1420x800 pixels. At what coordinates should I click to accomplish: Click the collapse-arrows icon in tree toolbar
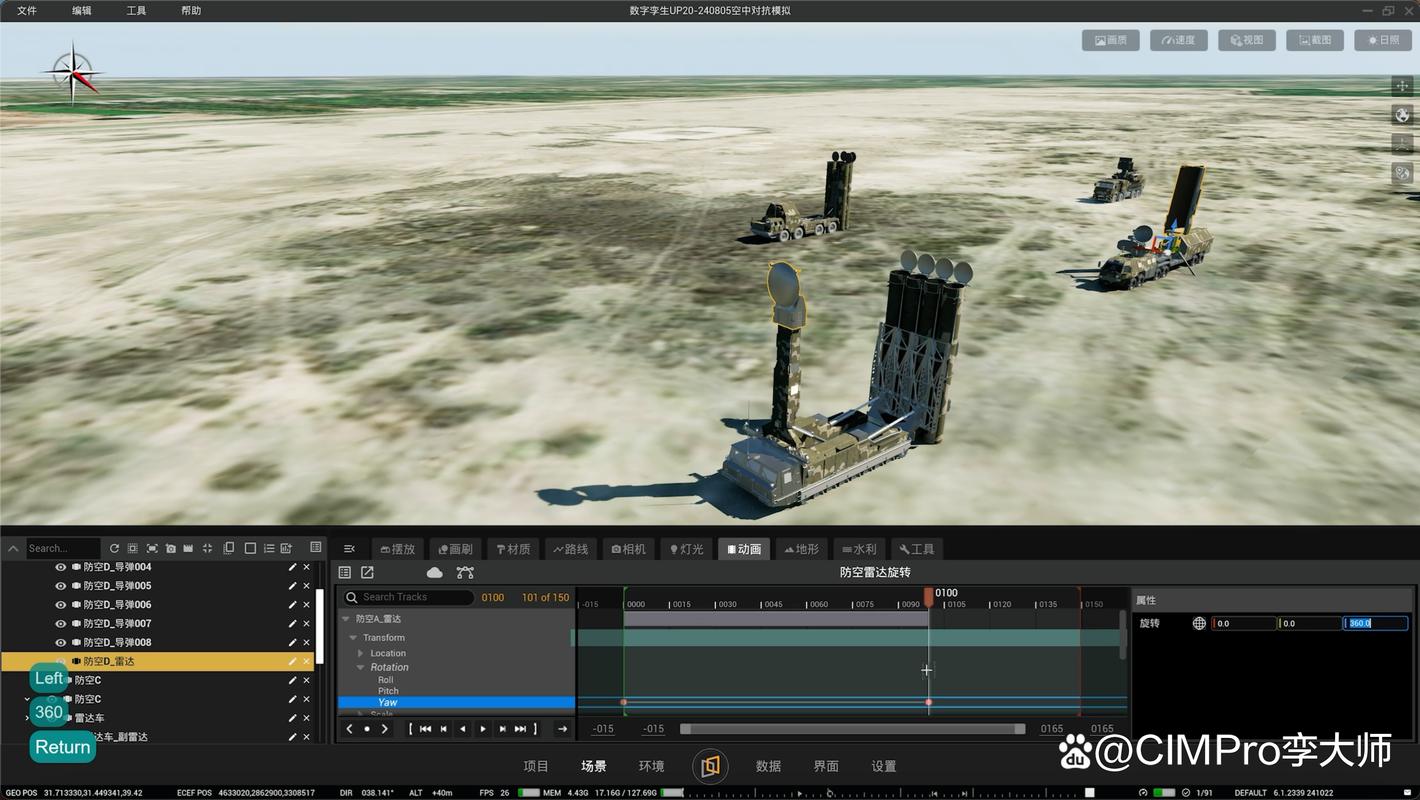coord(208,548)
